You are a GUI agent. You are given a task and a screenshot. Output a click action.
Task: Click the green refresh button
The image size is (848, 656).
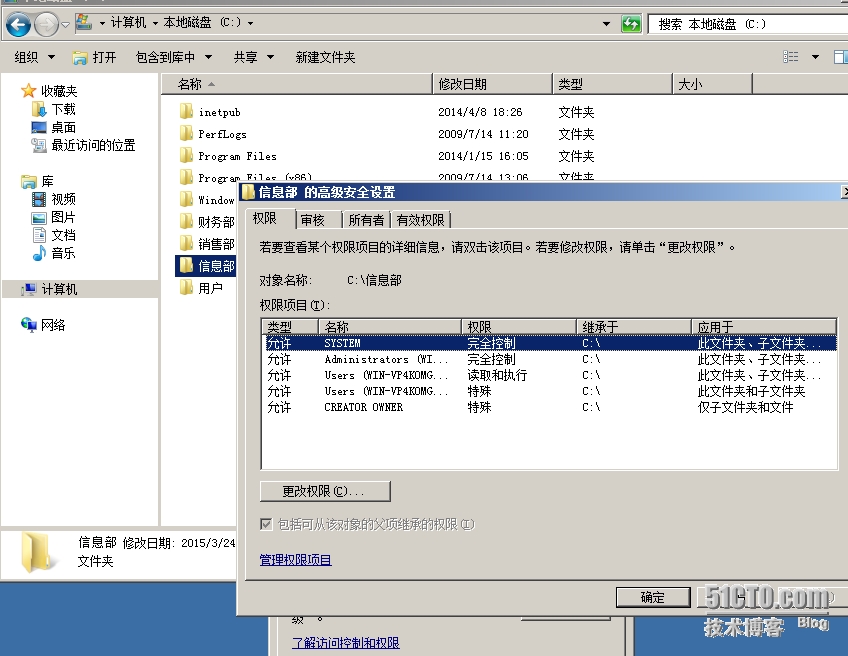tap(631, 24)
